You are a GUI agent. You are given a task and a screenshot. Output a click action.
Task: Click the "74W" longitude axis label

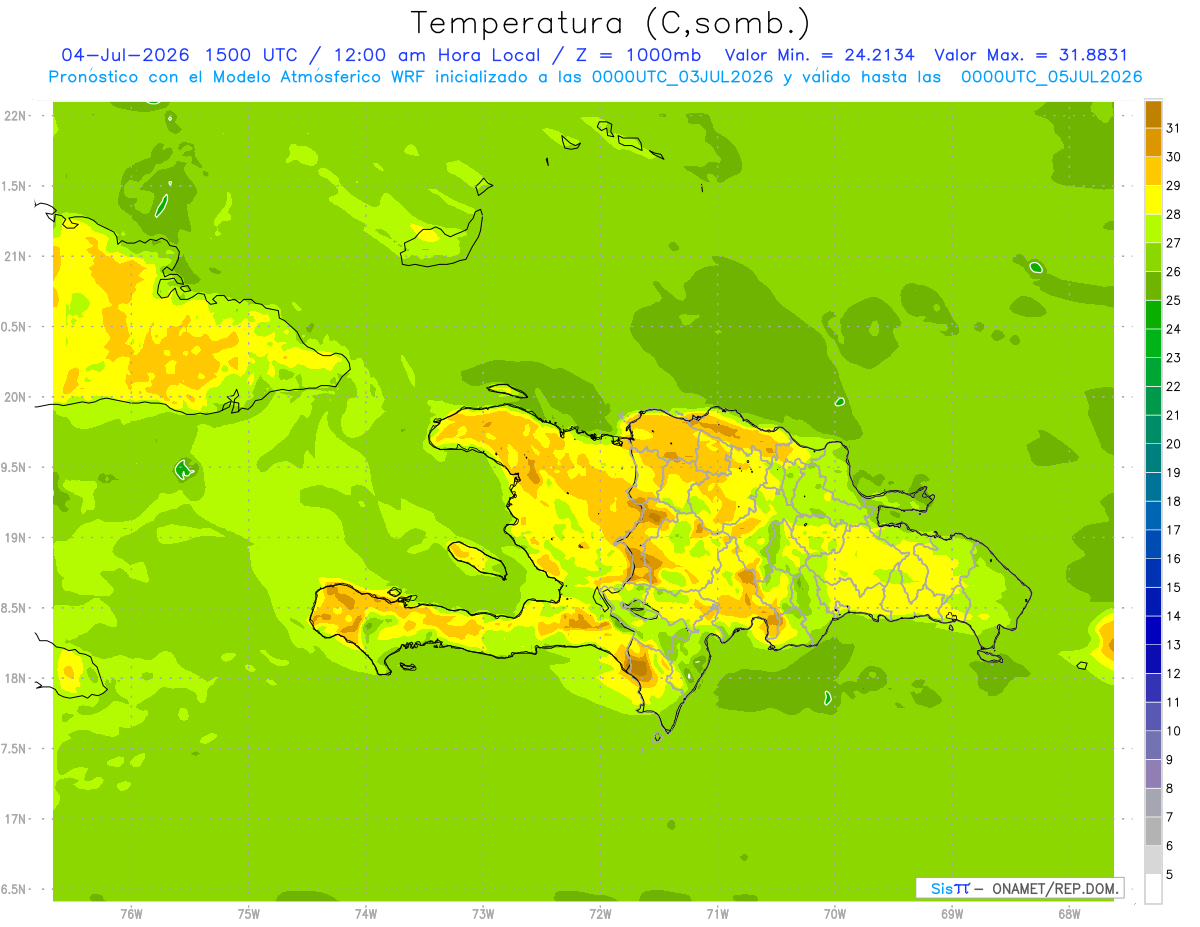point(366,912)
